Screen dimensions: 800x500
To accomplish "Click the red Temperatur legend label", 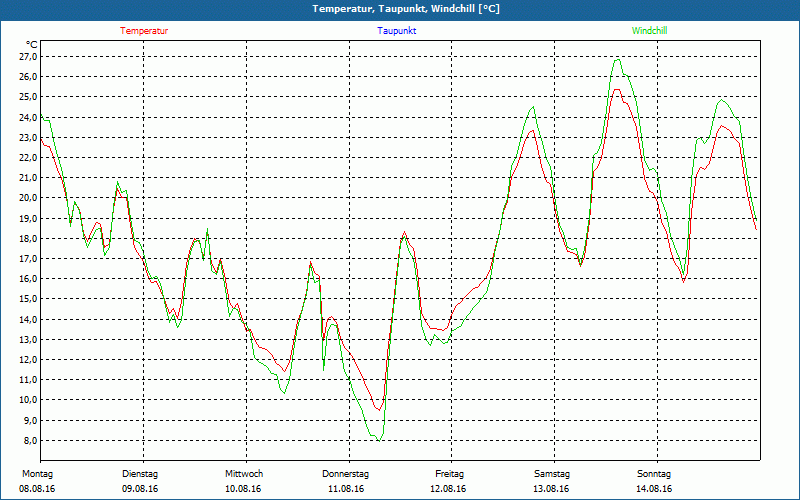I will 144,31.
